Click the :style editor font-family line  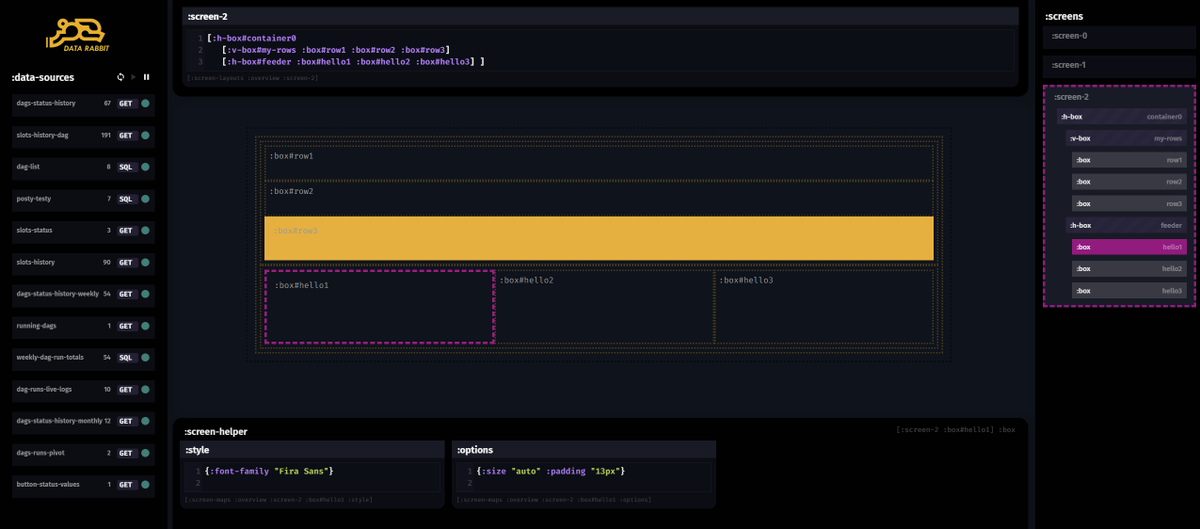coord(268,470)
